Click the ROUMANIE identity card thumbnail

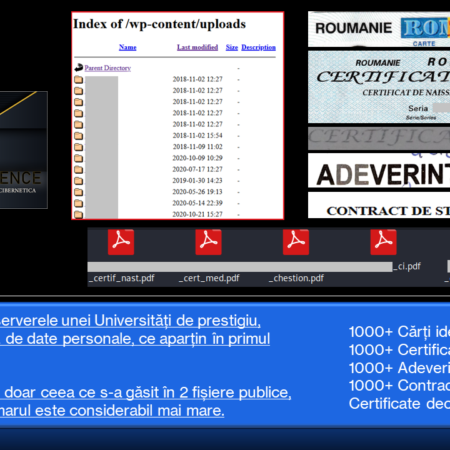(379, 29)
